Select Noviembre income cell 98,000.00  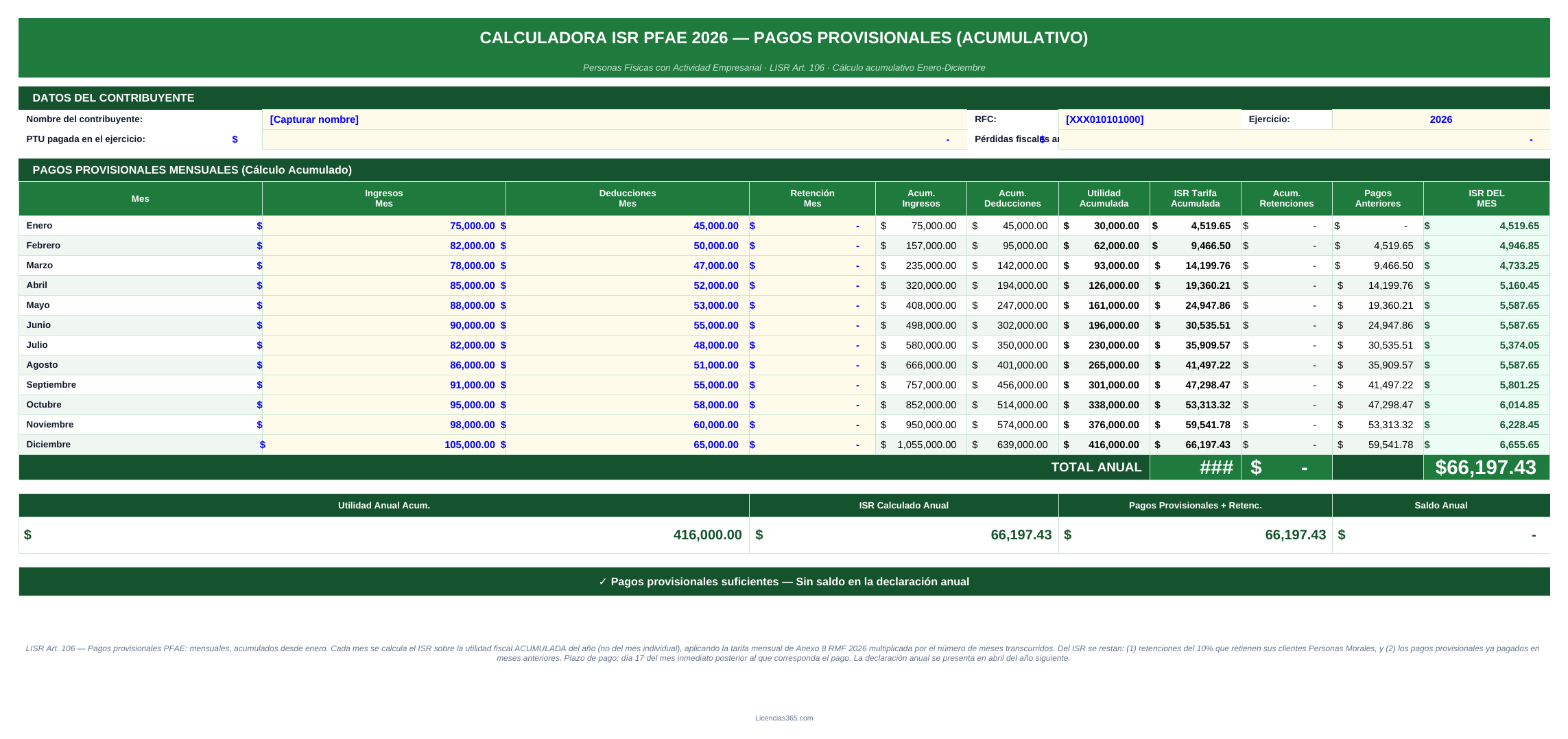[x=384, y=425]
